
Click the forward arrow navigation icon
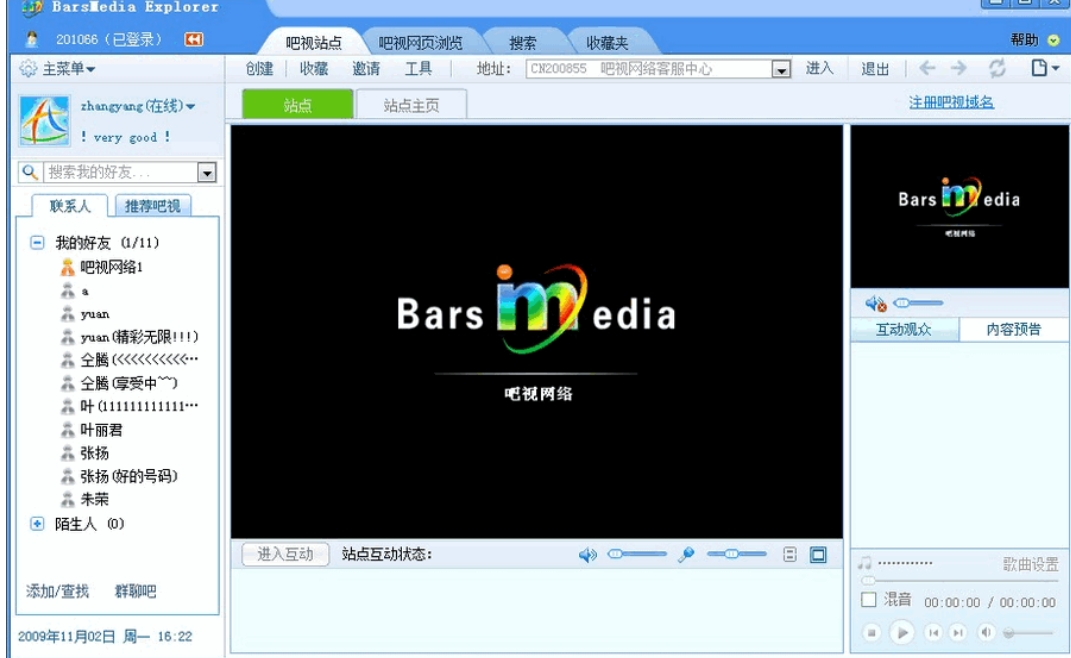958,68
